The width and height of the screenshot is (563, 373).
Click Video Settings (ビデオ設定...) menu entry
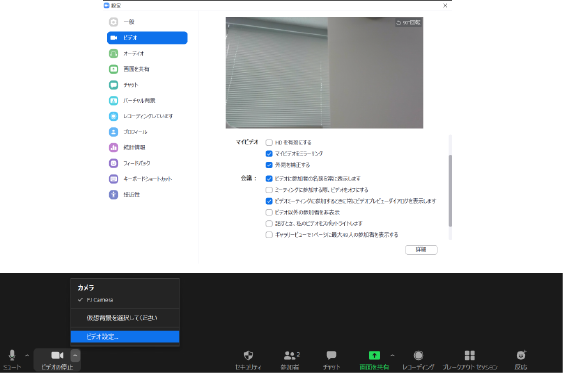[125, 337]
